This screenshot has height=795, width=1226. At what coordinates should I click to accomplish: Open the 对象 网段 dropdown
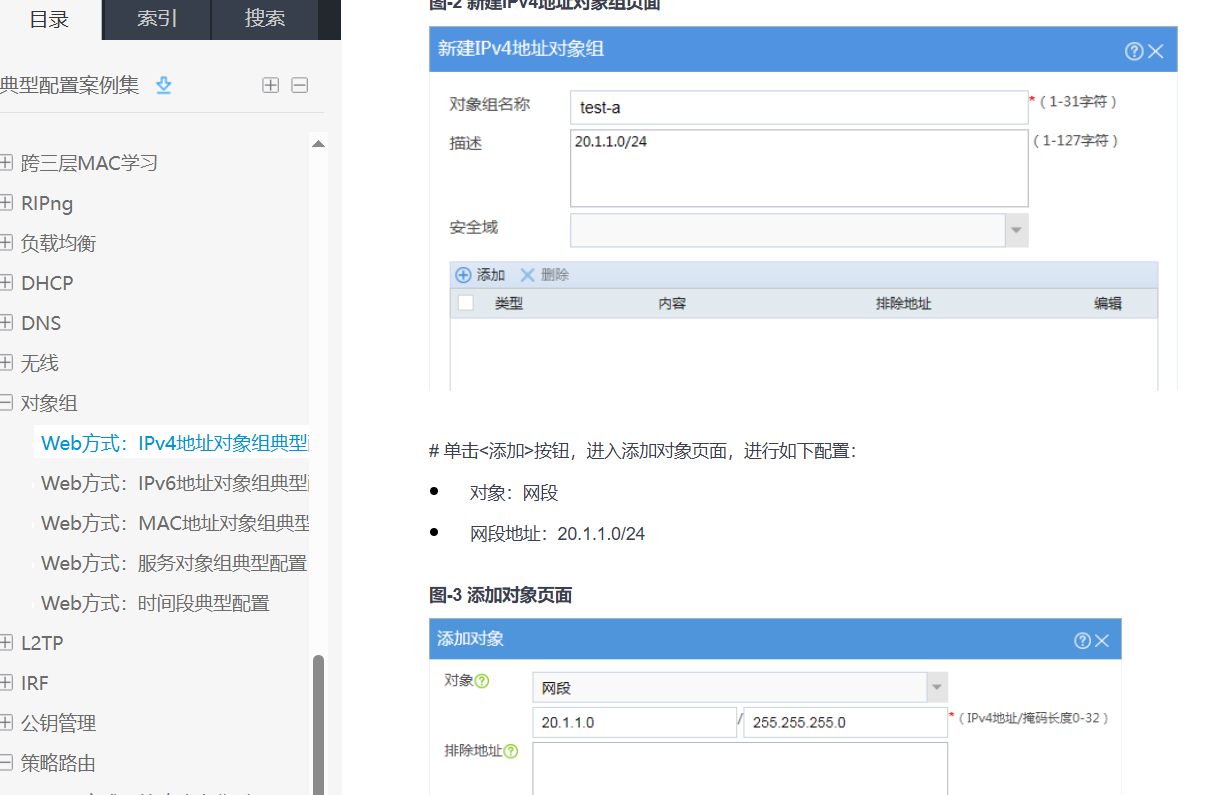[936, 688]
